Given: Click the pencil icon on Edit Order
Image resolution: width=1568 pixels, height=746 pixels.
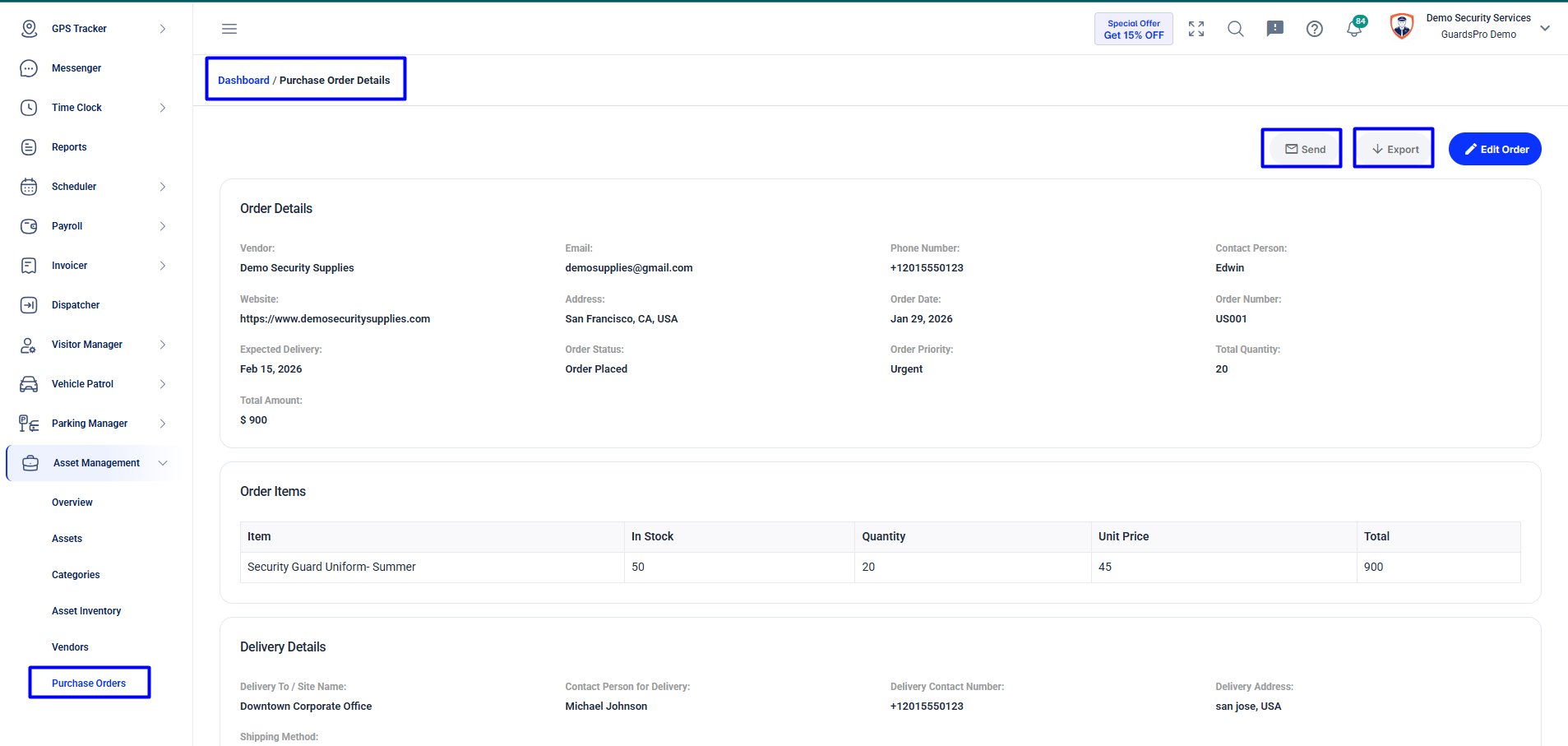Looking at the screenshot, I should [1471, 149].
